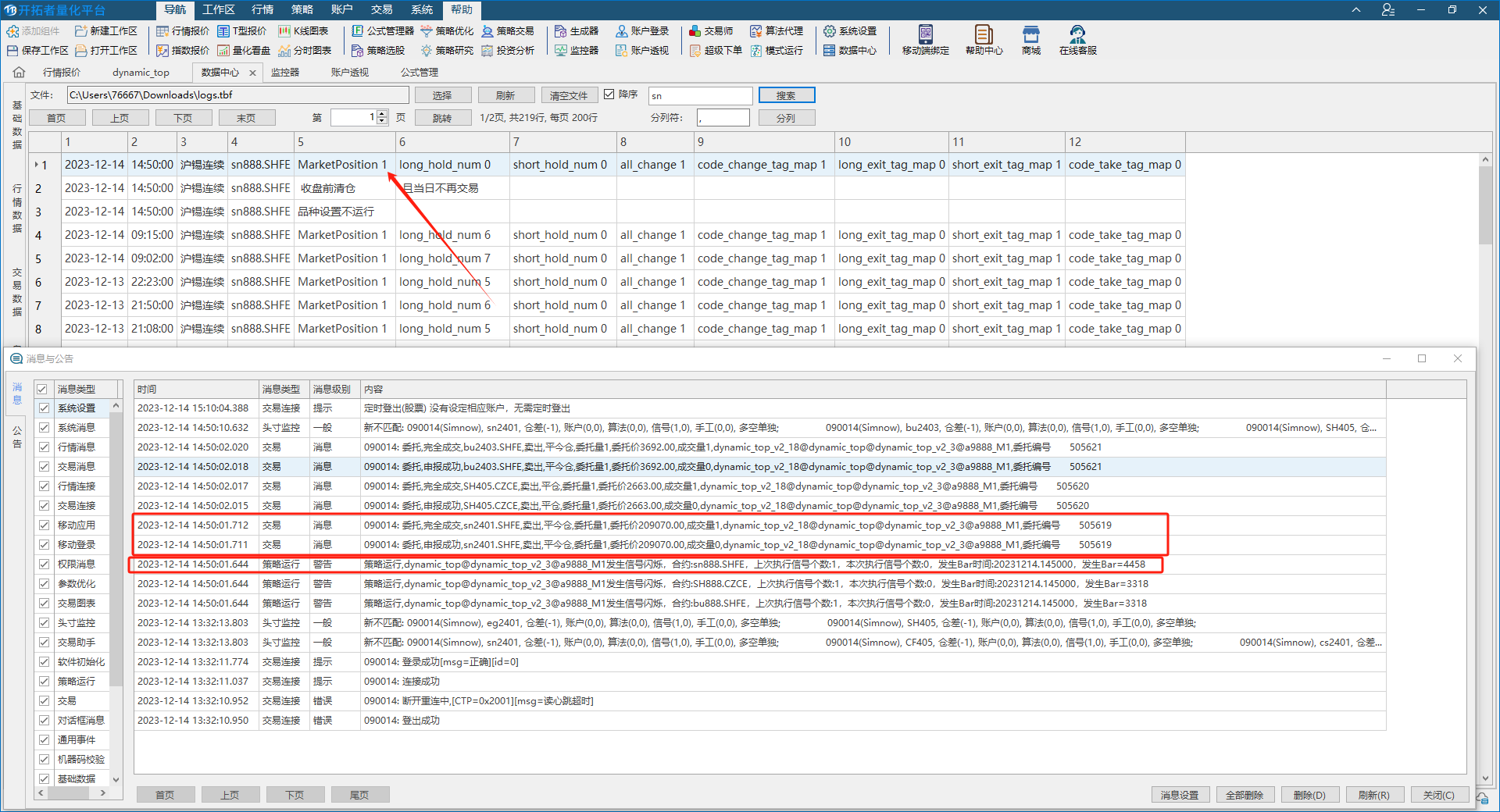Toggle the 消息类型 header select-all checkbox
Screen dimensions: 1500x812
tap(42, 389)
